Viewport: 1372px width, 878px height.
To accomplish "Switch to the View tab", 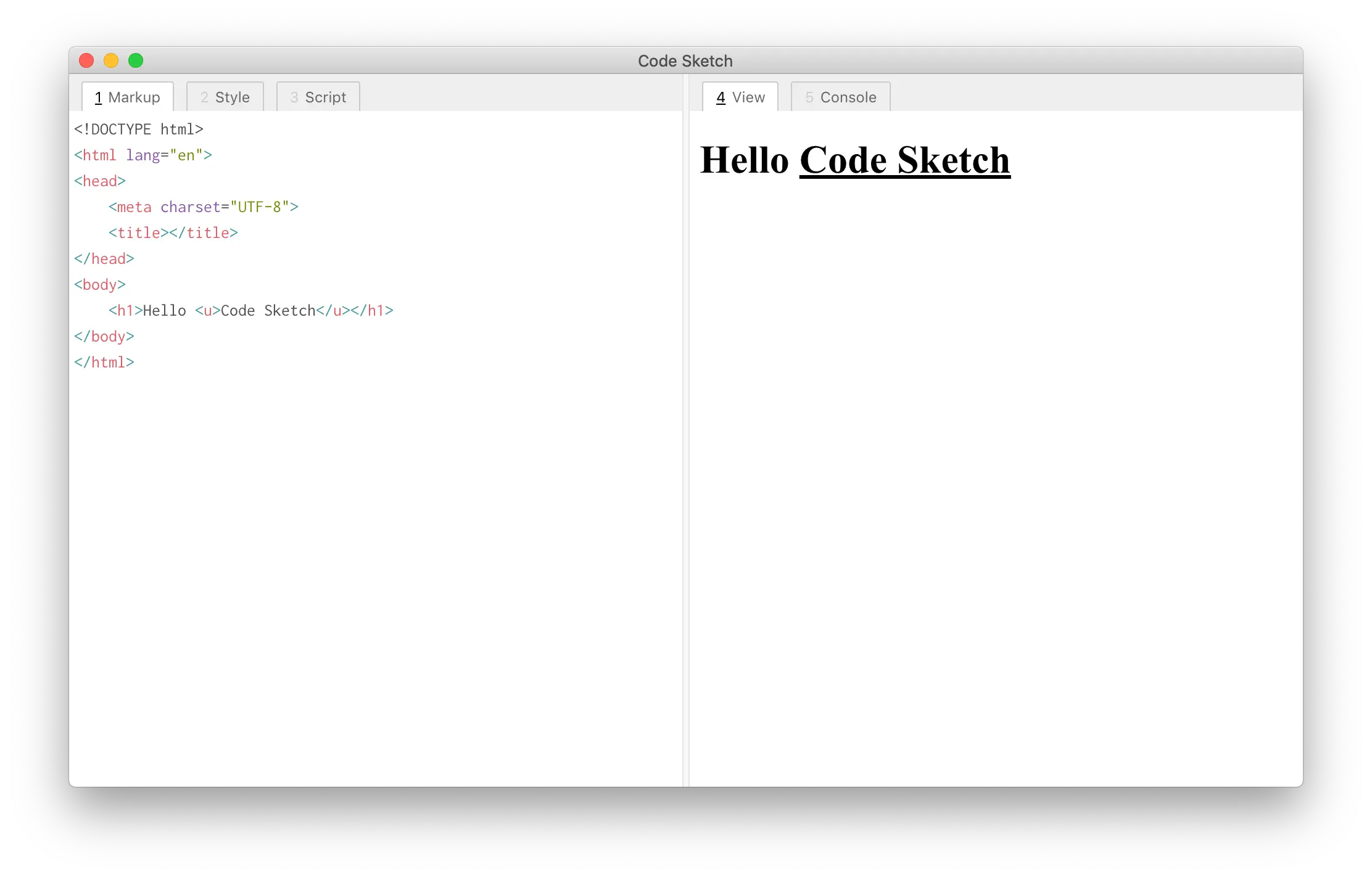I will [739, 97].
